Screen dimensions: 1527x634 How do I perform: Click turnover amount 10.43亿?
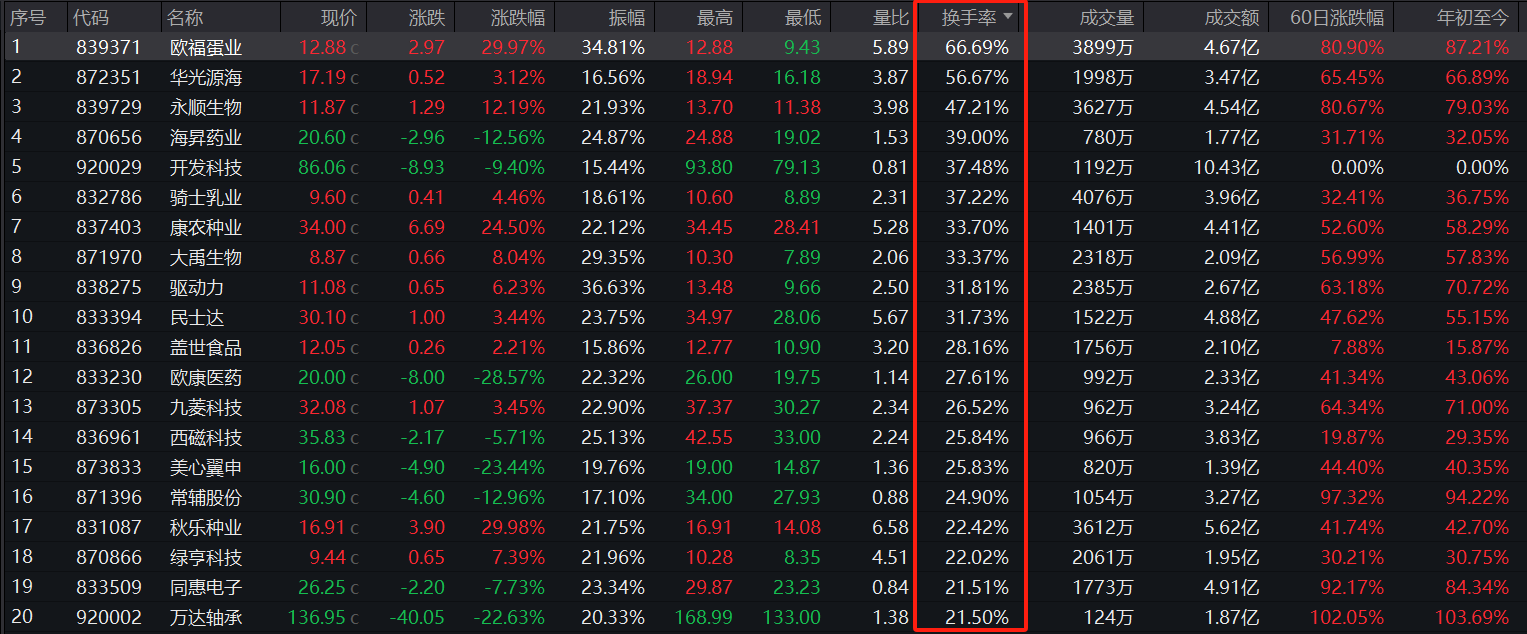pyautogui.click(x=1226, y=167)
